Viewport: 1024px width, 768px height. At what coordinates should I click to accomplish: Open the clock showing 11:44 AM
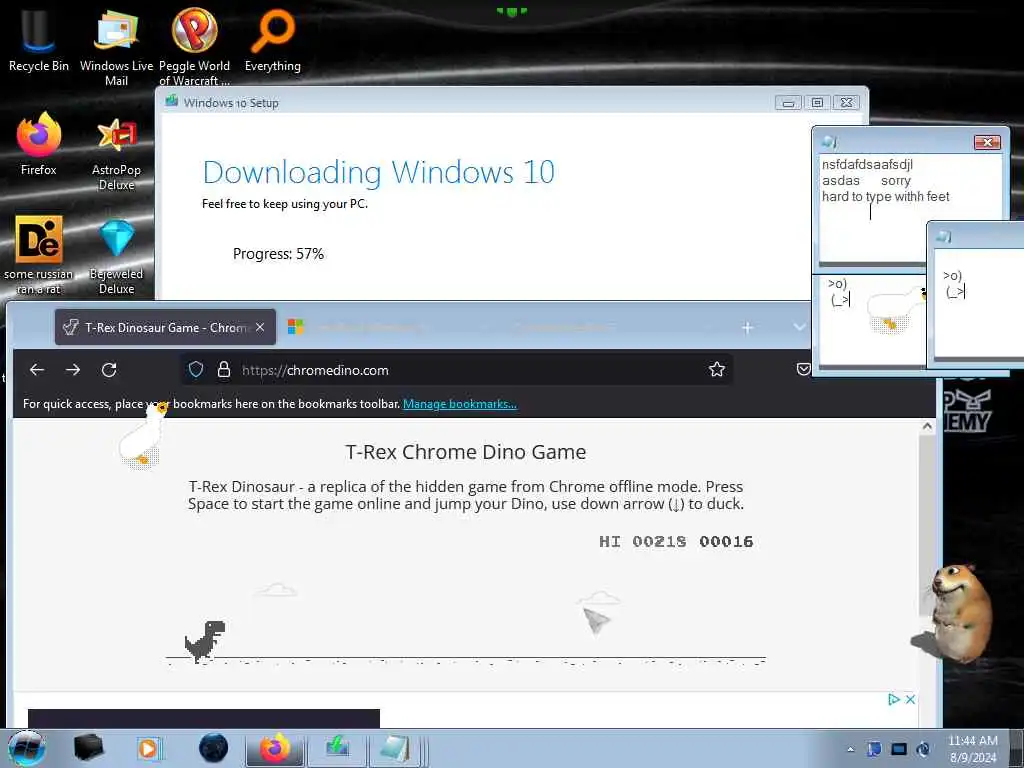click(x=973, y=749)
